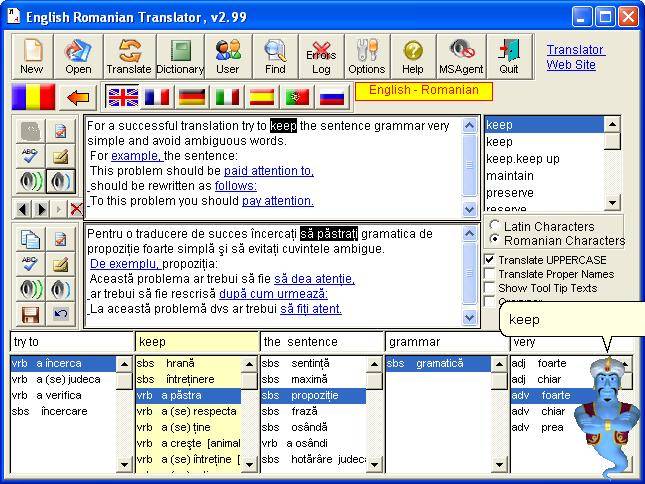This screenshot has height=484, width=645.
Task: Choose the French flag
Action: coord(157,97)
